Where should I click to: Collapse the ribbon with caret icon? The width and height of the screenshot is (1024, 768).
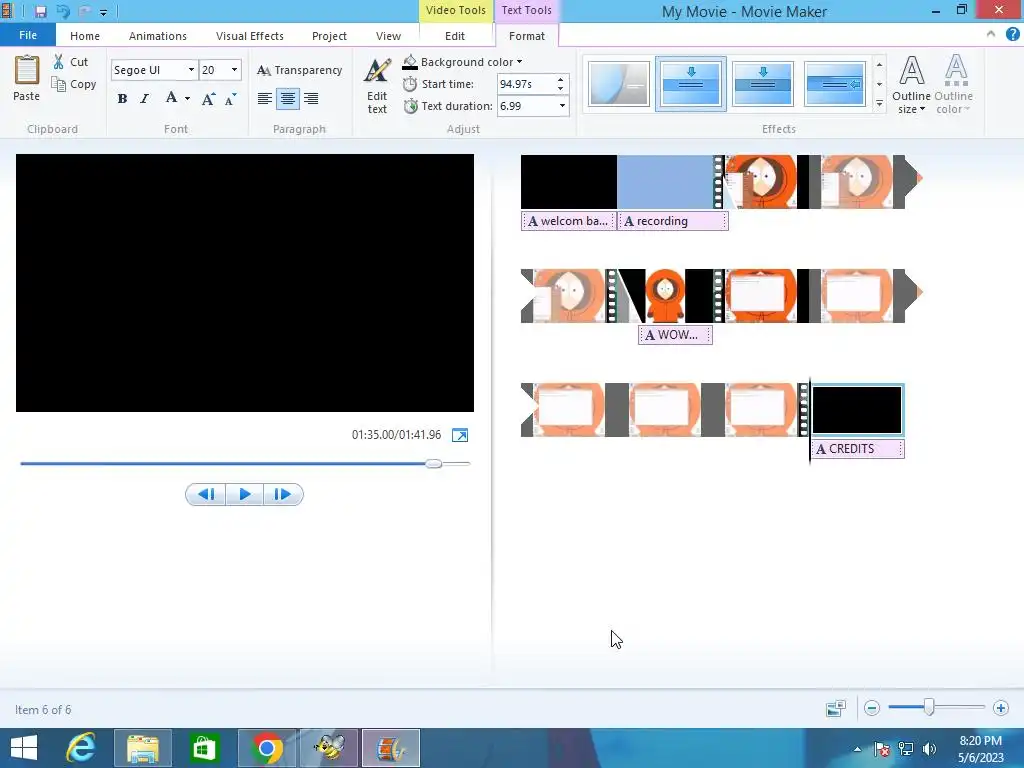point(991,34)
